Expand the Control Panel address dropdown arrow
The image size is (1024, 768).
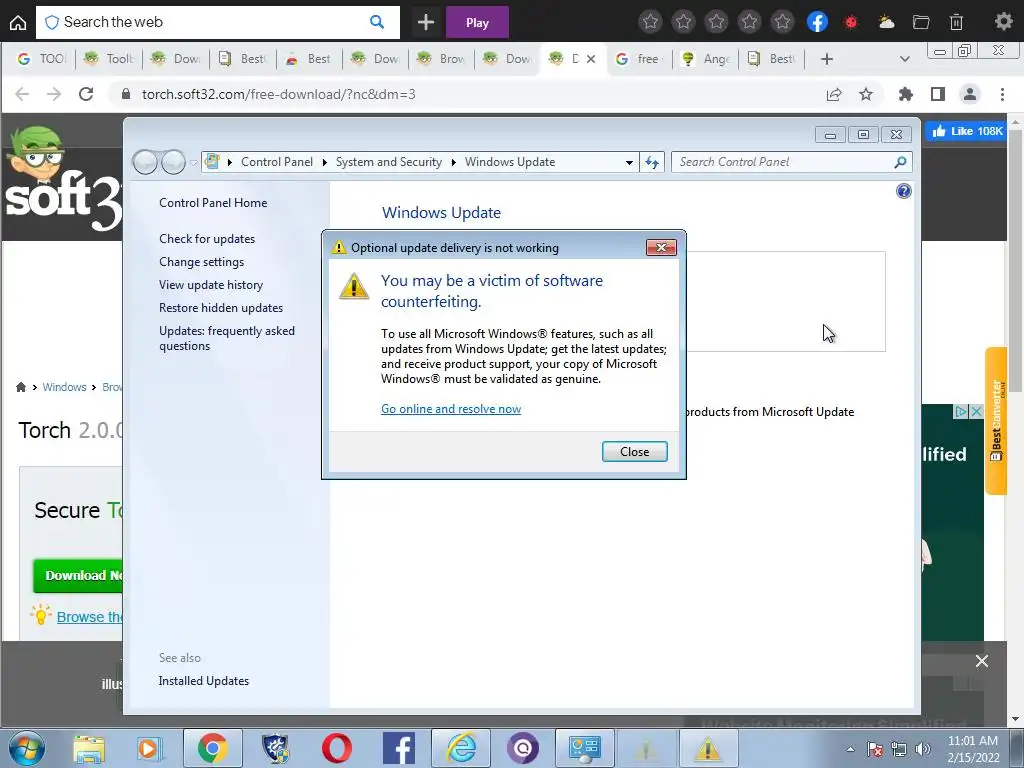pos(629,162)
